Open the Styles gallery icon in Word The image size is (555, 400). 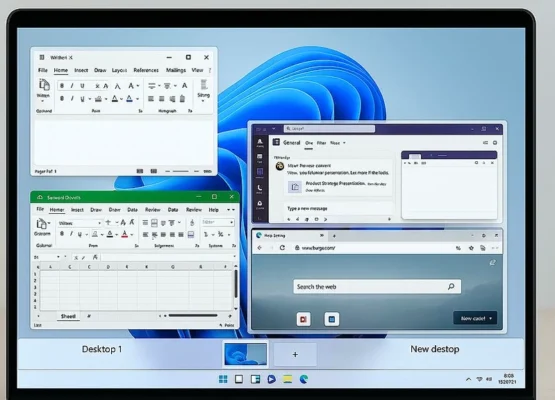[204, 85]
